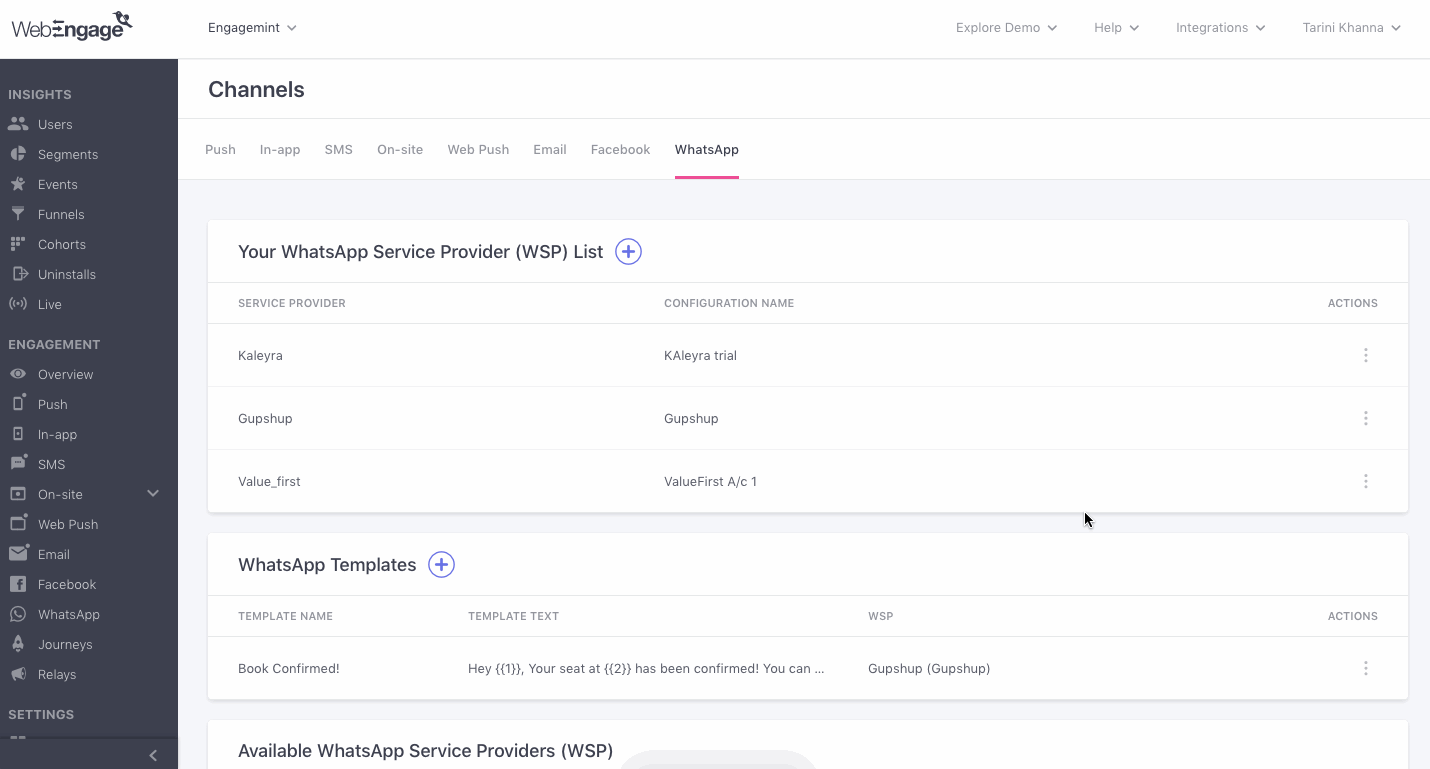Click the Funnels icon in sidebar
The height and width of the screenshot is (769, 1430).
coord(18,214)
